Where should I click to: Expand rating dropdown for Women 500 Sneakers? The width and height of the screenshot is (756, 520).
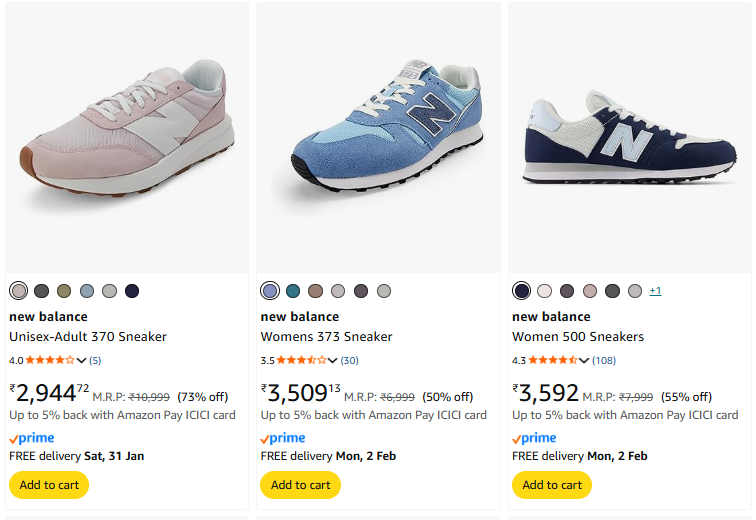pos(584,360)
